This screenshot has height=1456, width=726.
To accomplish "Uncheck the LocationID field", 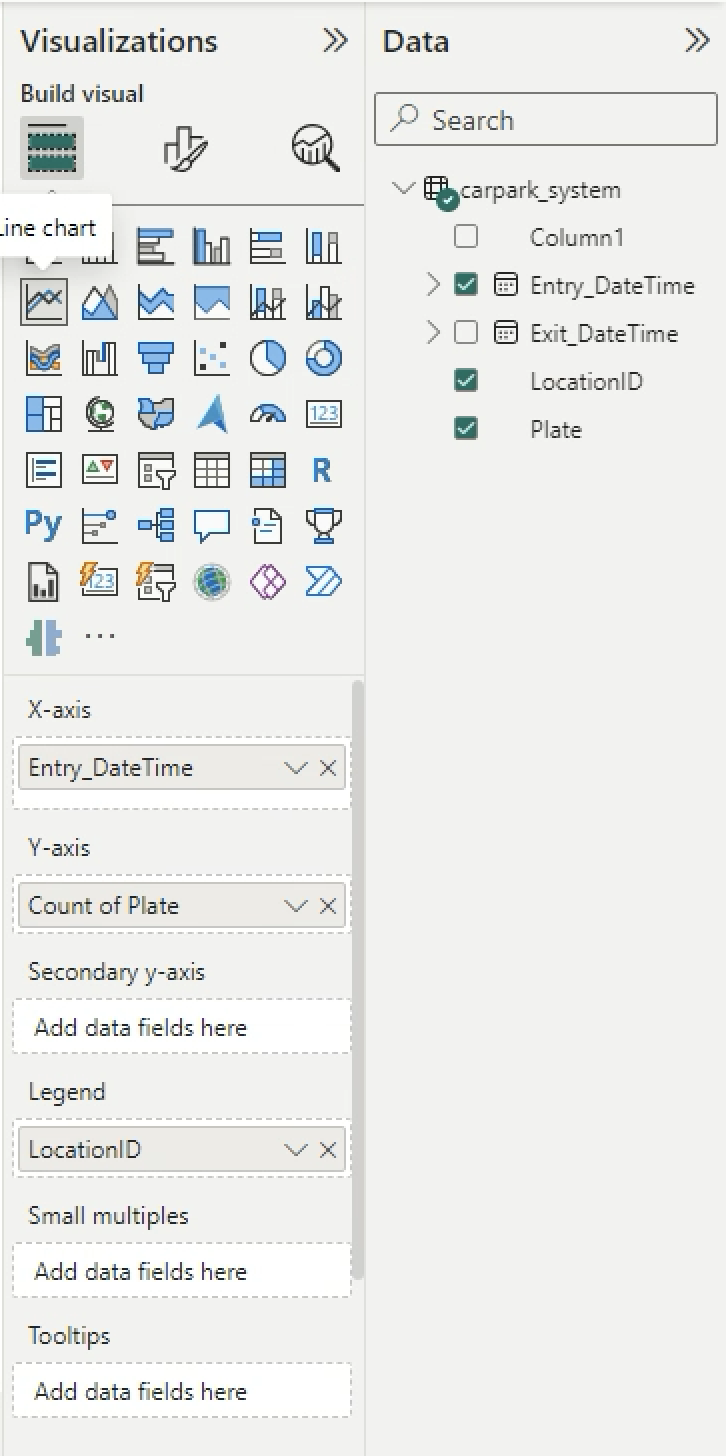I will tap(466, 381).
